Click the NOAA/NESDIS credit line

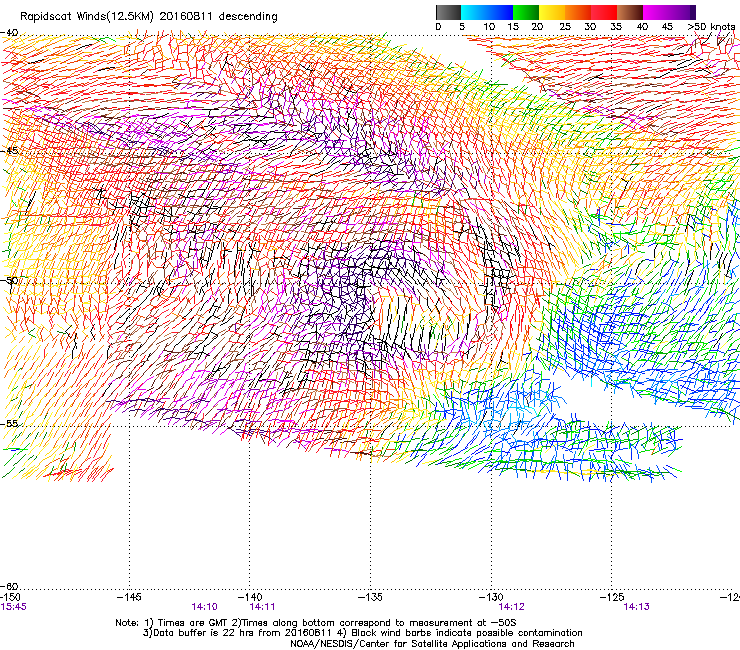[432, 644]
